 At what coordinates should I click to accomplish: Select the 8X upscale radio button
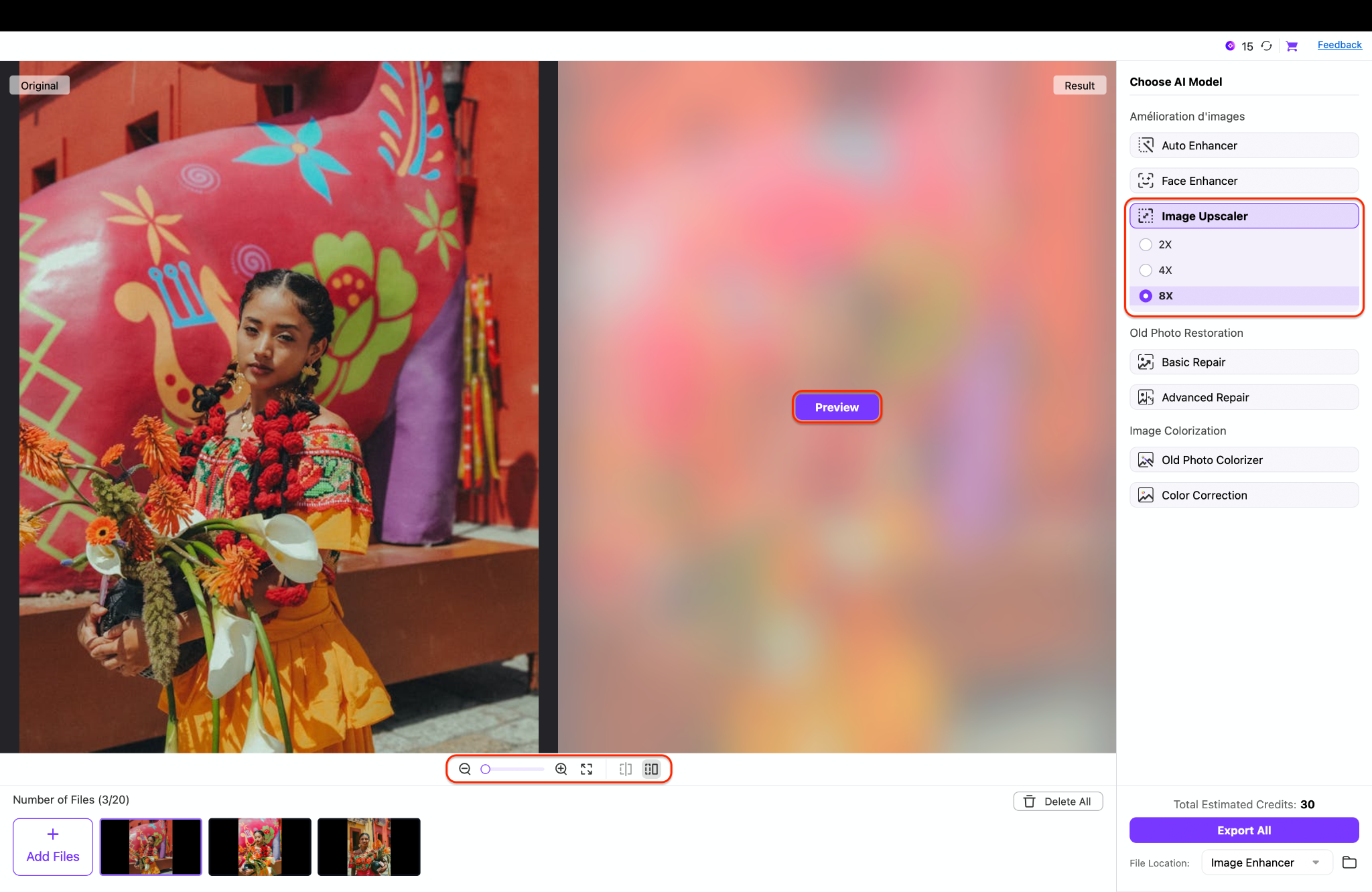click(x=1146, y=296)
